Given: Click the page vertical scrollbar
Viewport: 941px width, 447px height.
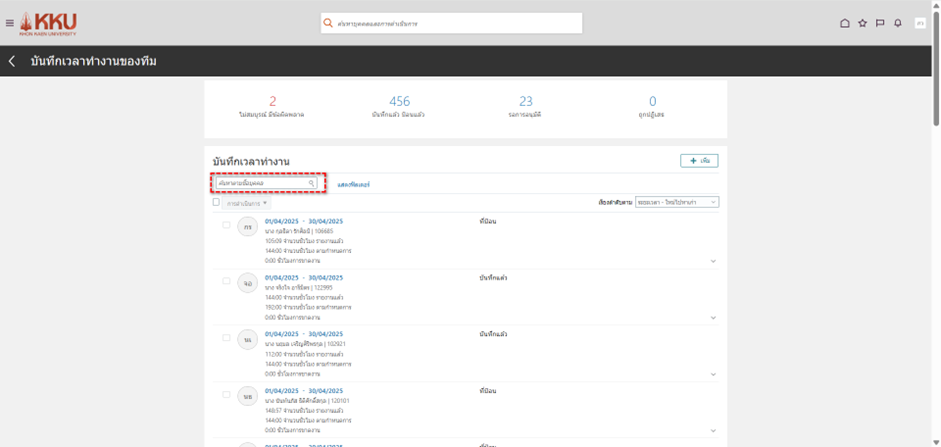Looking at the screenshot, I should click(936, 200).
